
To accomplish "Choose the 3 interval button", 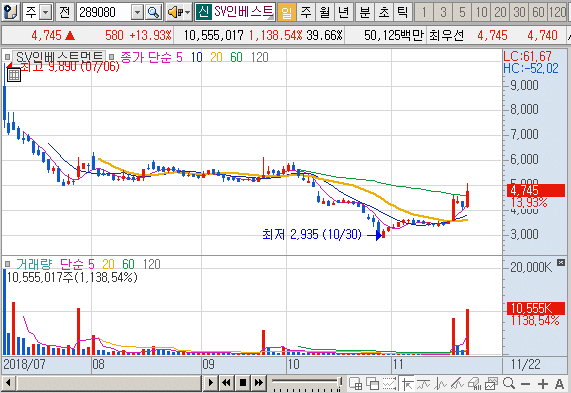I will (443, 12).
